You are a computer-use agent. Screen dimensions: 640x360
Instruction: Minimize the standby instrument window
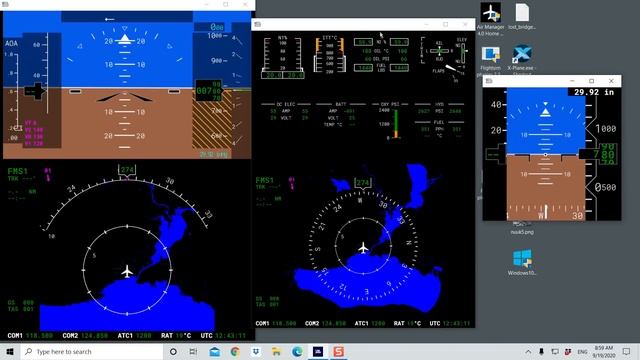pos(572,81)
